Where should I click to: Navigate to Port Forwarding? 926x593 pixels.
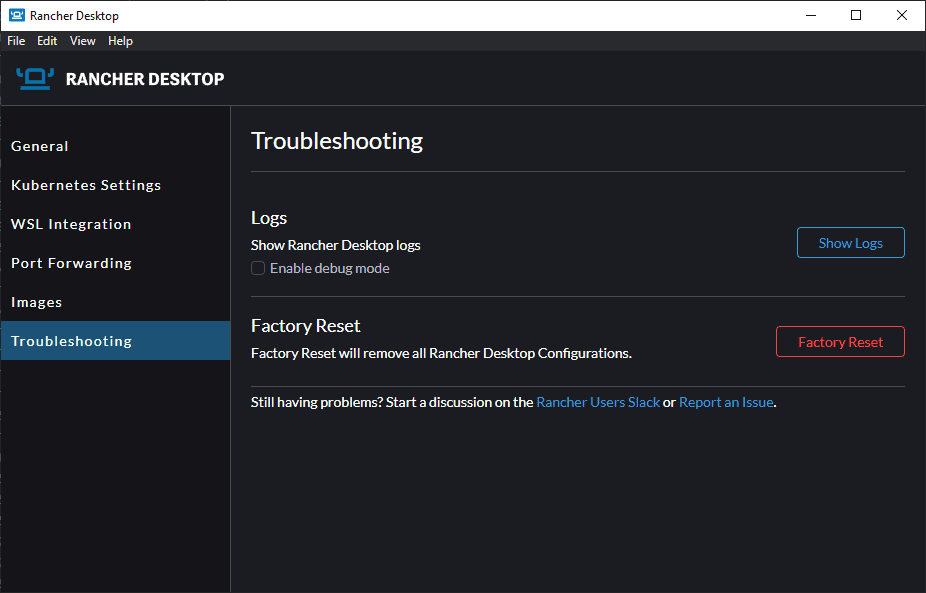point(71,263)
